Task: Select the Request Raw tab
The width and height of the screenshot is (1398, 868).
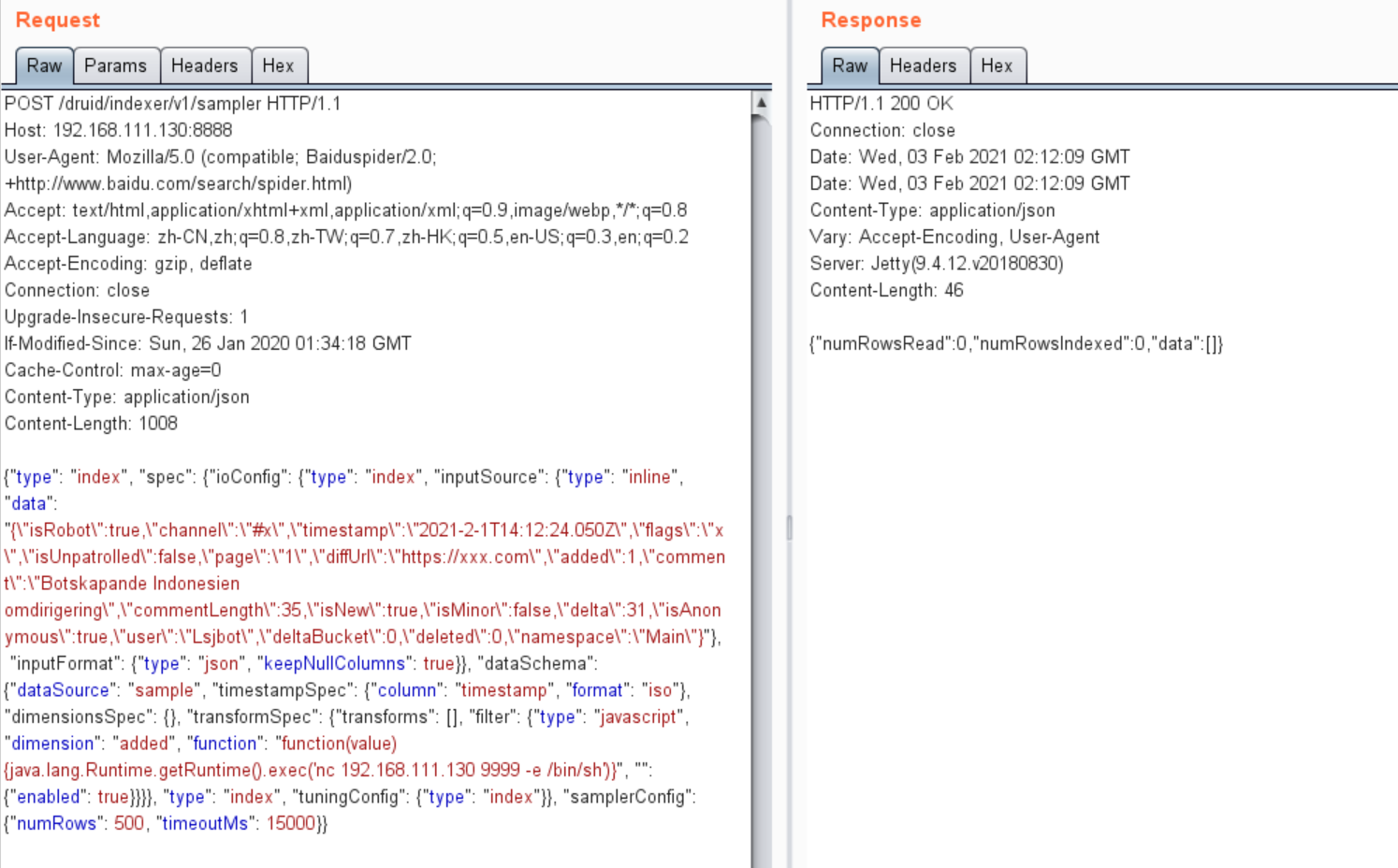Action: pos(44,65)
